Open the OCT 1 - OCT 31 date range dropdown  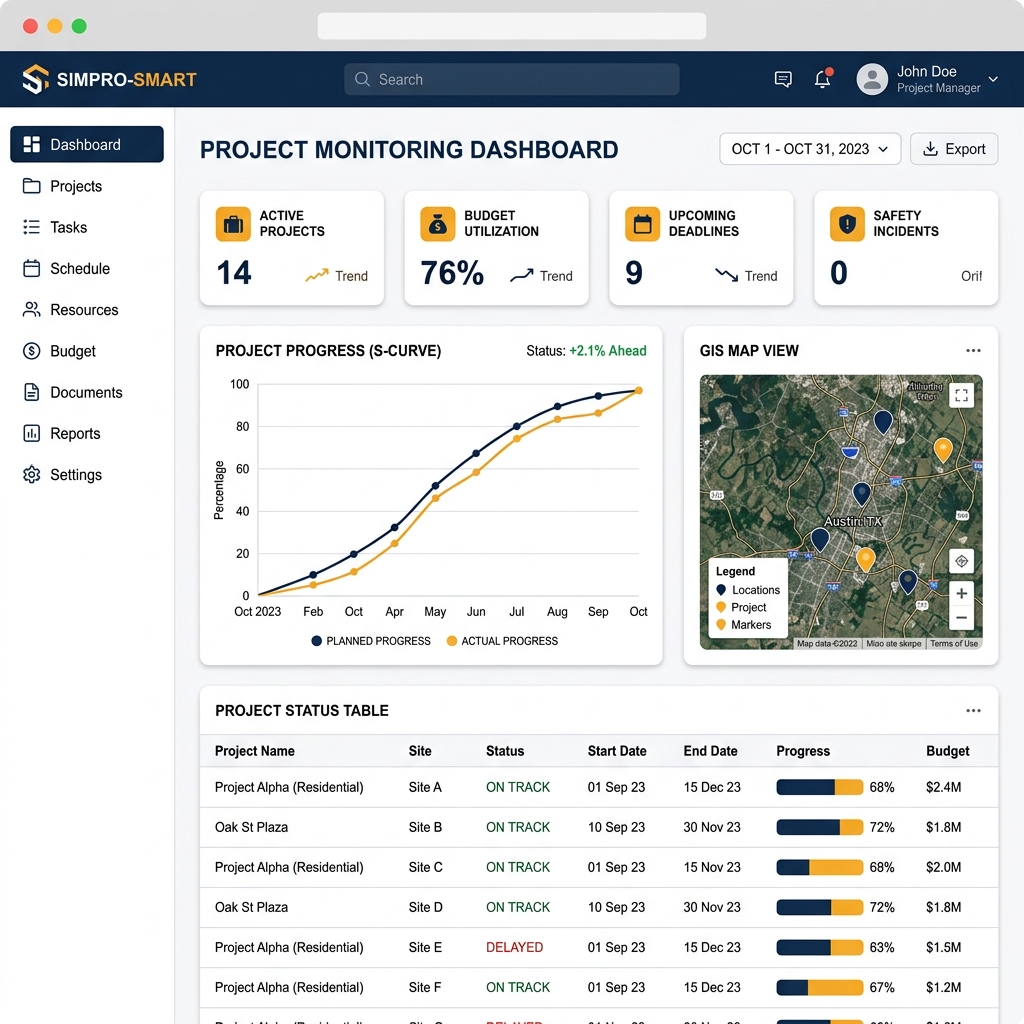810,149
